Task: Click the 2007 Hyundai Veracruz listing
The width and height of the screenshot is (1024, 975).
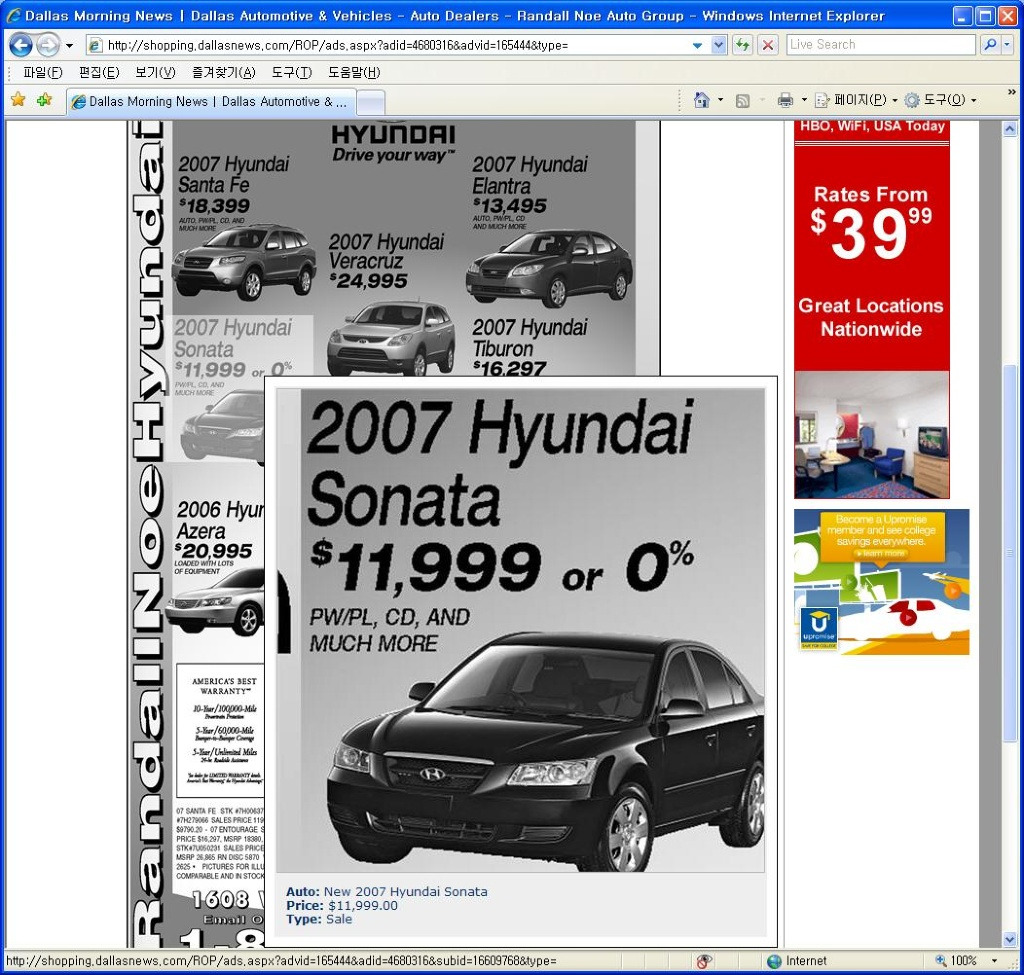Action: [391, 304]
